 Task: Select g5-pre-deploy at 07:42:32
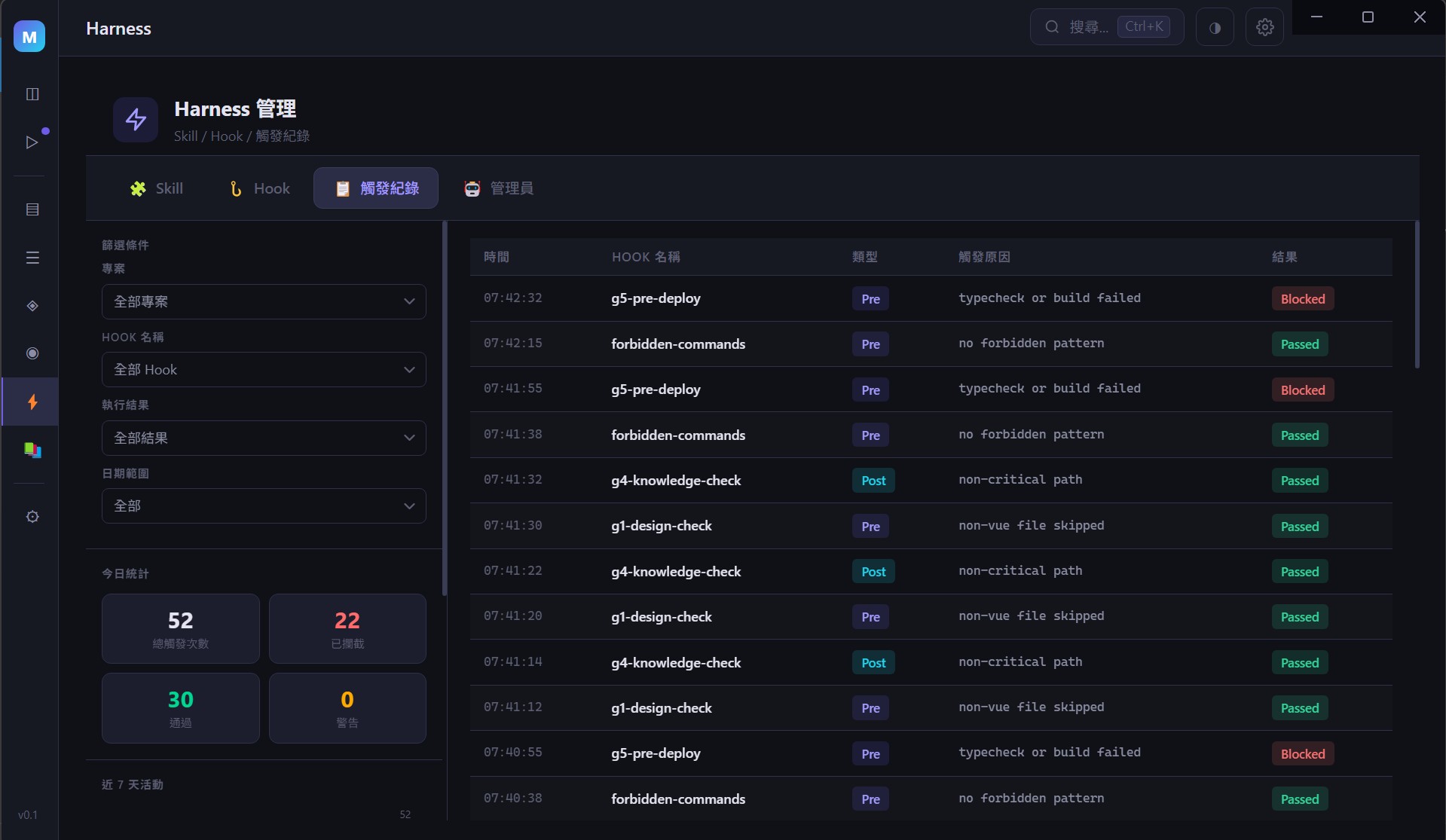pyautogui.click(x=656, y=298)
